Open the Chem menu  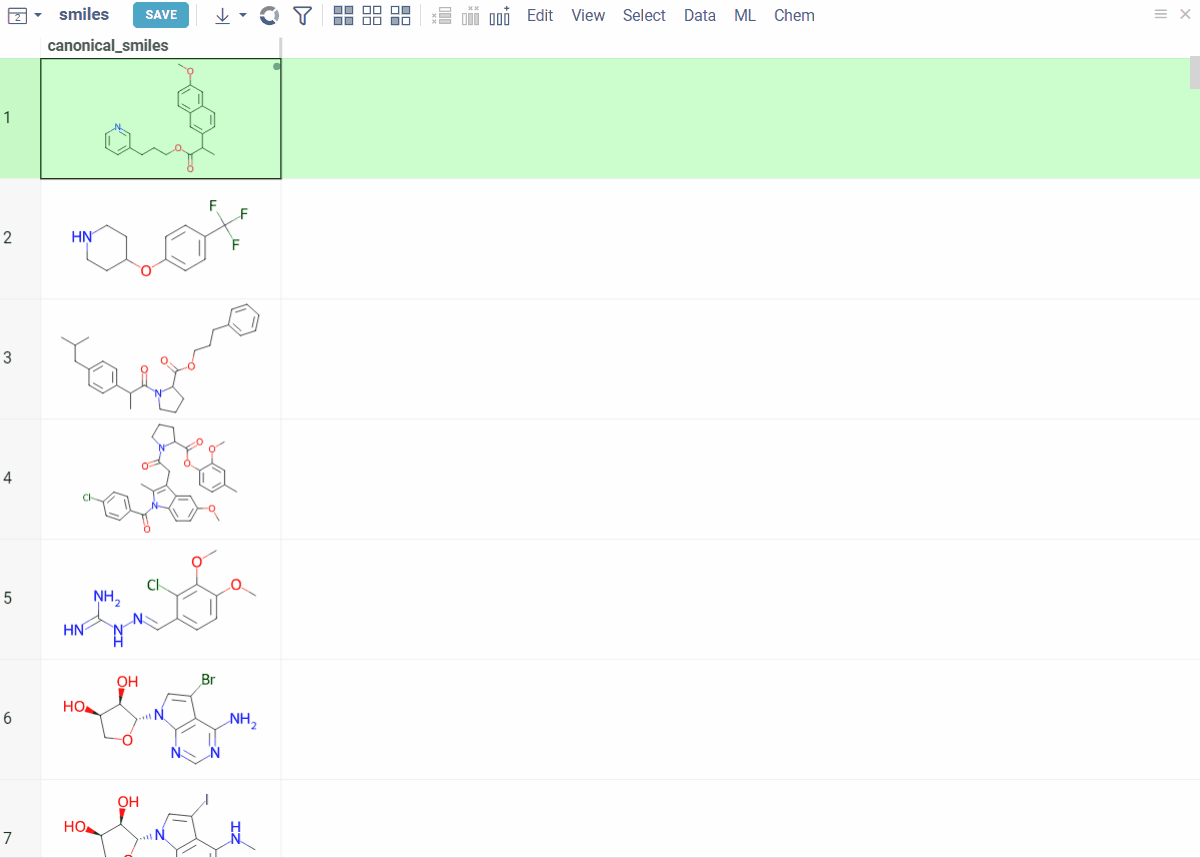794,15
